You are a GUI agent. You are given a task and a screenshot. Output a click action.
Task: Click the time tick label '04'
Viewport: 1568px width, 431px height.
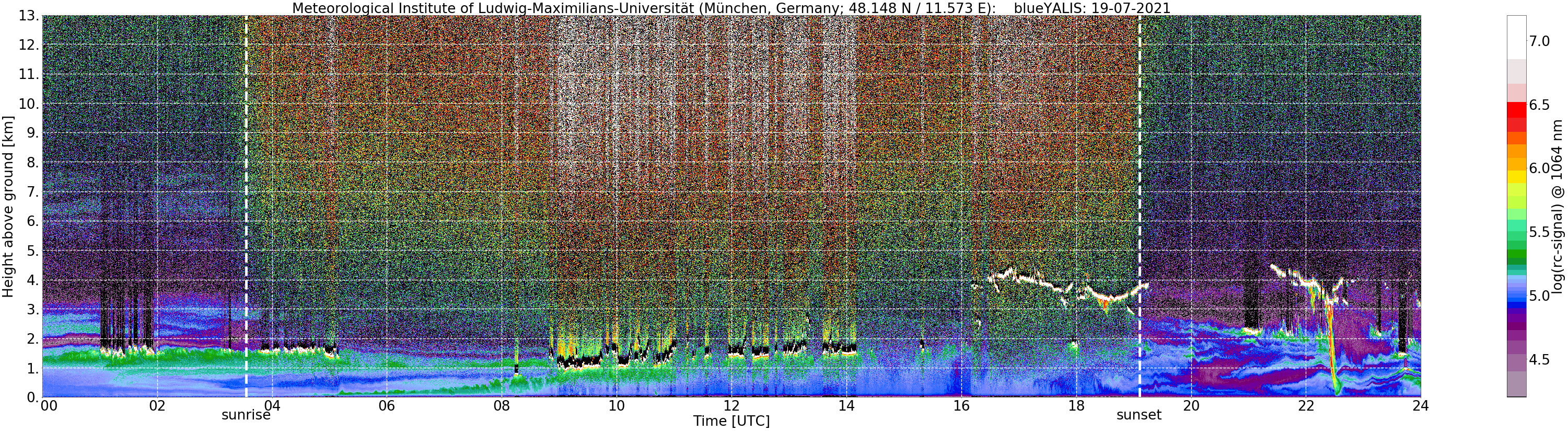(272, 406)
